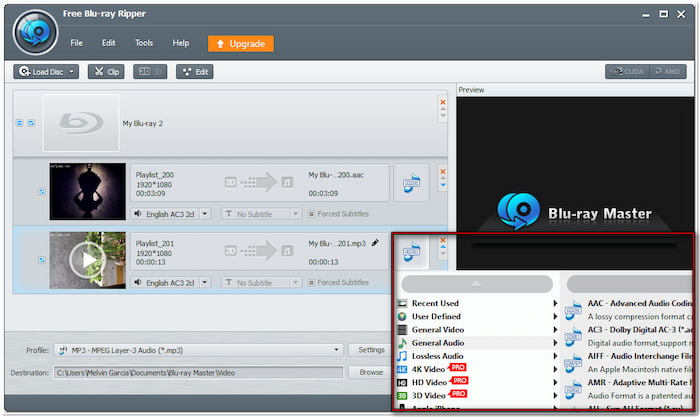Collapse the My Blu-ray 2 disc tree
This screenshot has width=700, height=417.
click(x=19, y=123)
